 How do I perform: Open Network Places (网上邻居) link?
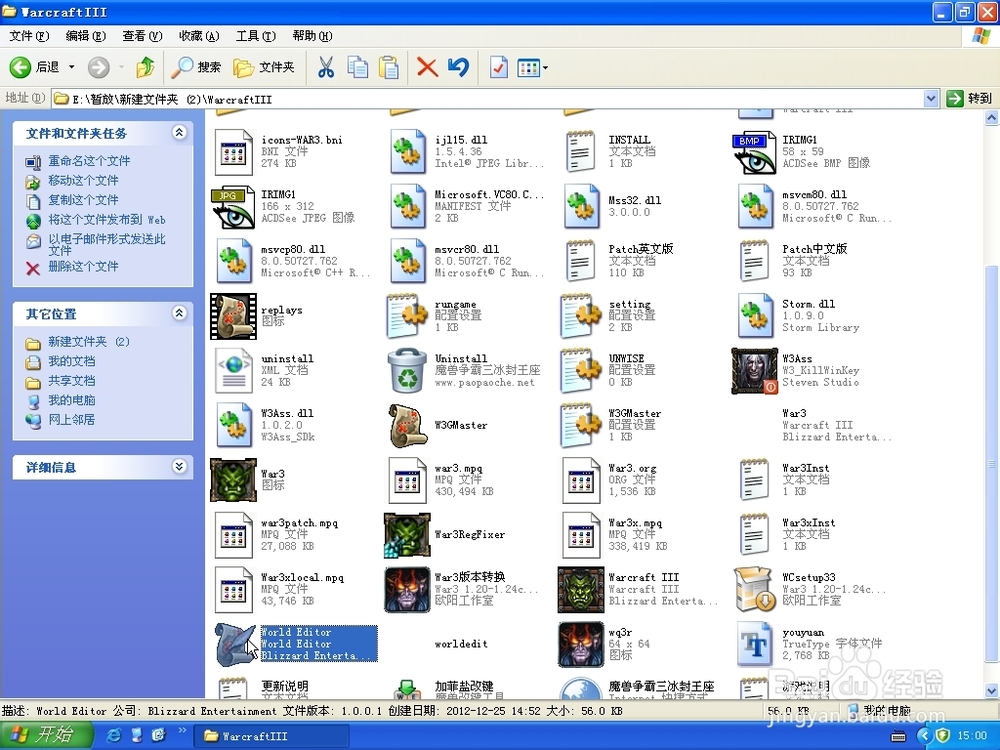click(x=71, y=420)
